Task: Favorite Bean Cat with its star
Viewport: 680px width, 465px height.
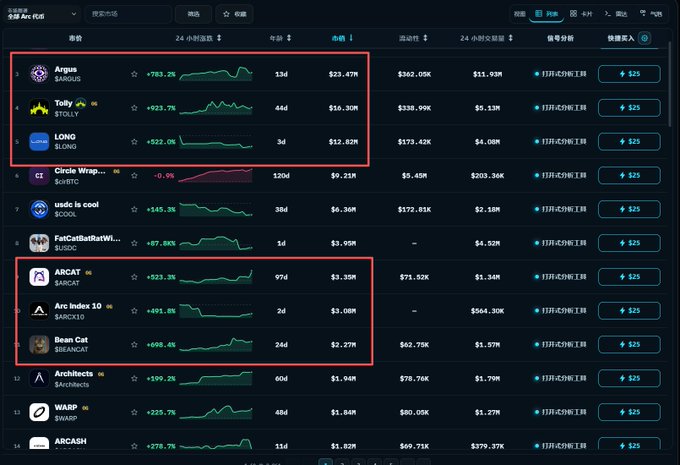Action: [x=134, y=345]
